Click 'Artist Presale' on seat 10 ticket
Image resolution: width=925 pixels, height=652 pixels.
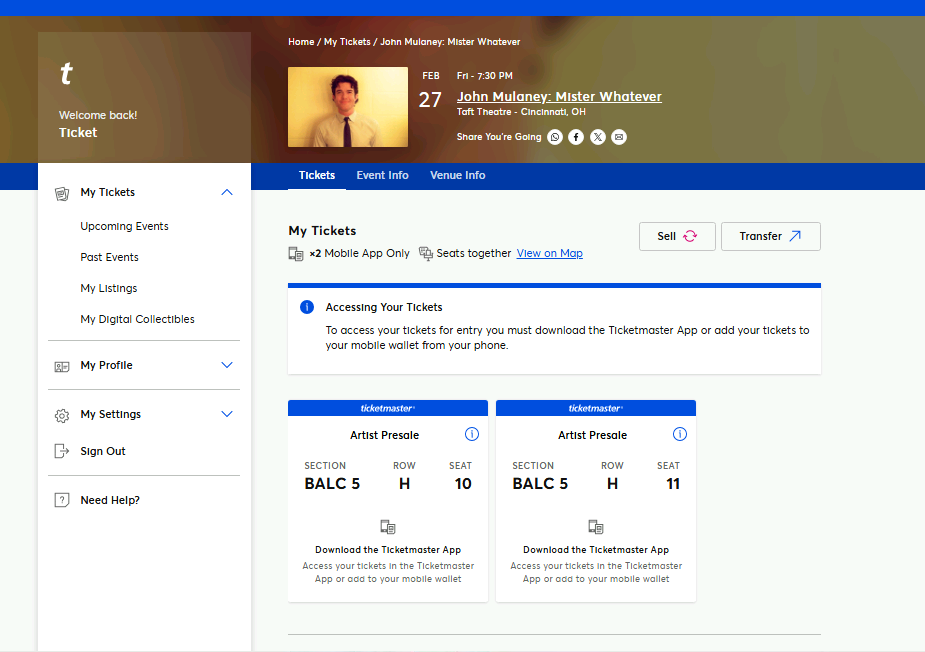point(384,435)
